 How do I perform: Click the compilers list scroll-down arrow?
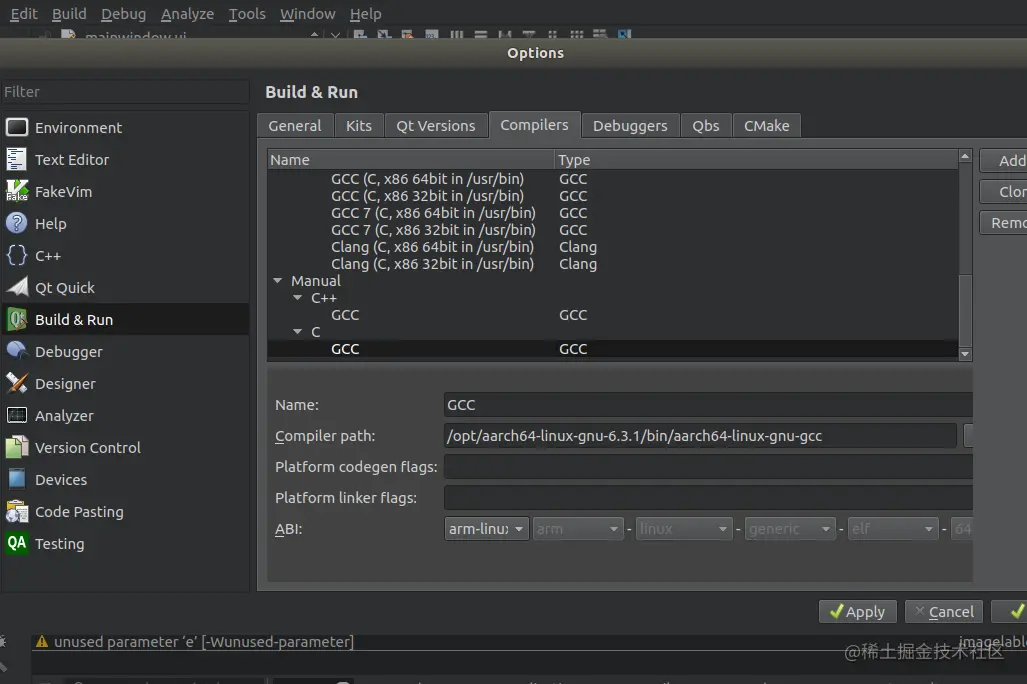tap(965, 354)
